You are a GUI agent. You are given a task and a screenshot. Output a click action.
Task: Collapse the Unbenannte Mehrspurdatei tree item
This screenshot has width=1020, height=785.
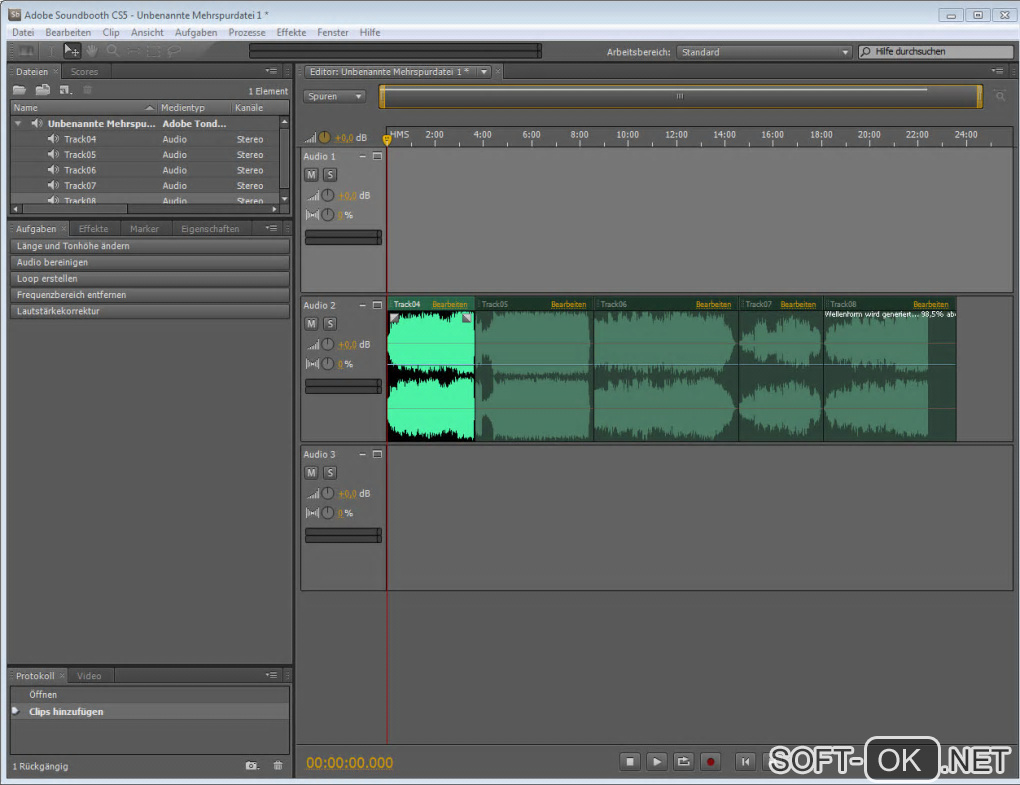pos(18,123)
